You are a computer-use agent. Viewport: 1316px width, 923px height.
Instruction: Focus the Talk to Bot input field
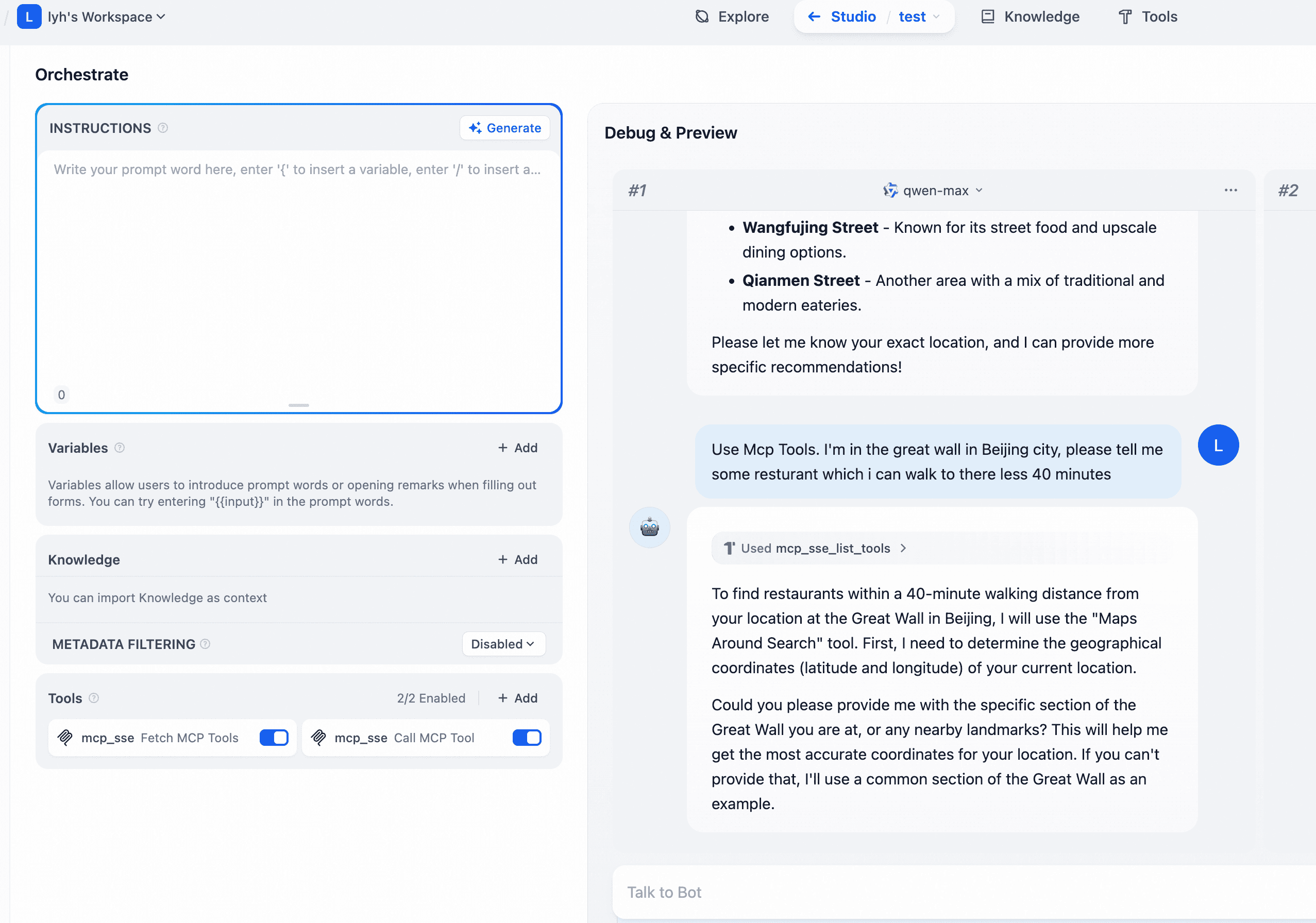[x=963, y=892]
